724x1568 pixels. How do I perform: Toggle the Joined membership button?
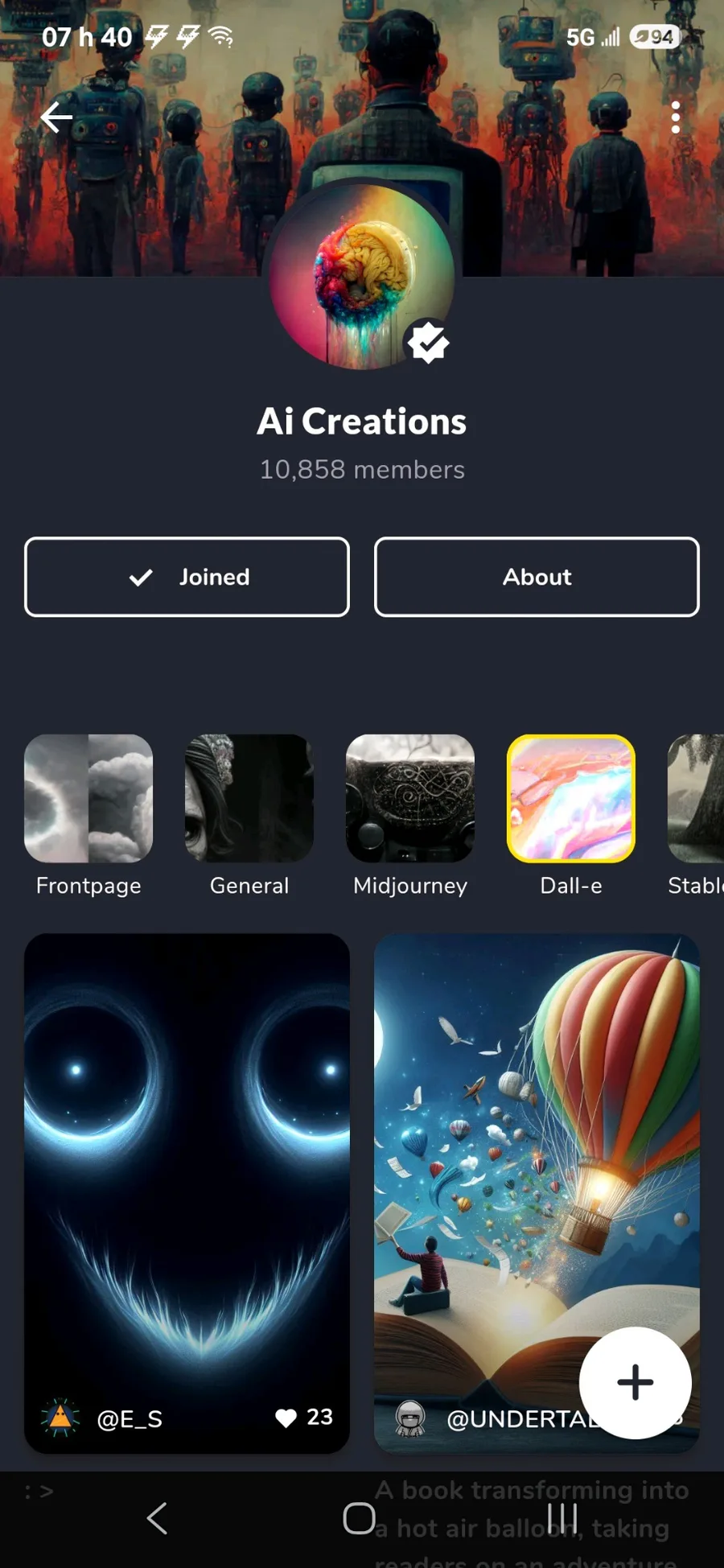[x=187, y=577]
